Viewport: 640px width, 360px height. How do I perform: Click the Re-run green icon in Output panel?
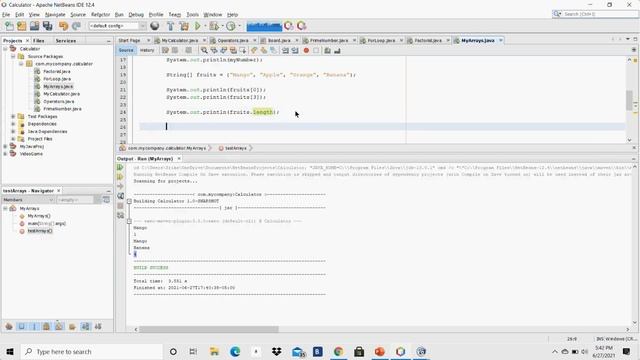[120, 167]
